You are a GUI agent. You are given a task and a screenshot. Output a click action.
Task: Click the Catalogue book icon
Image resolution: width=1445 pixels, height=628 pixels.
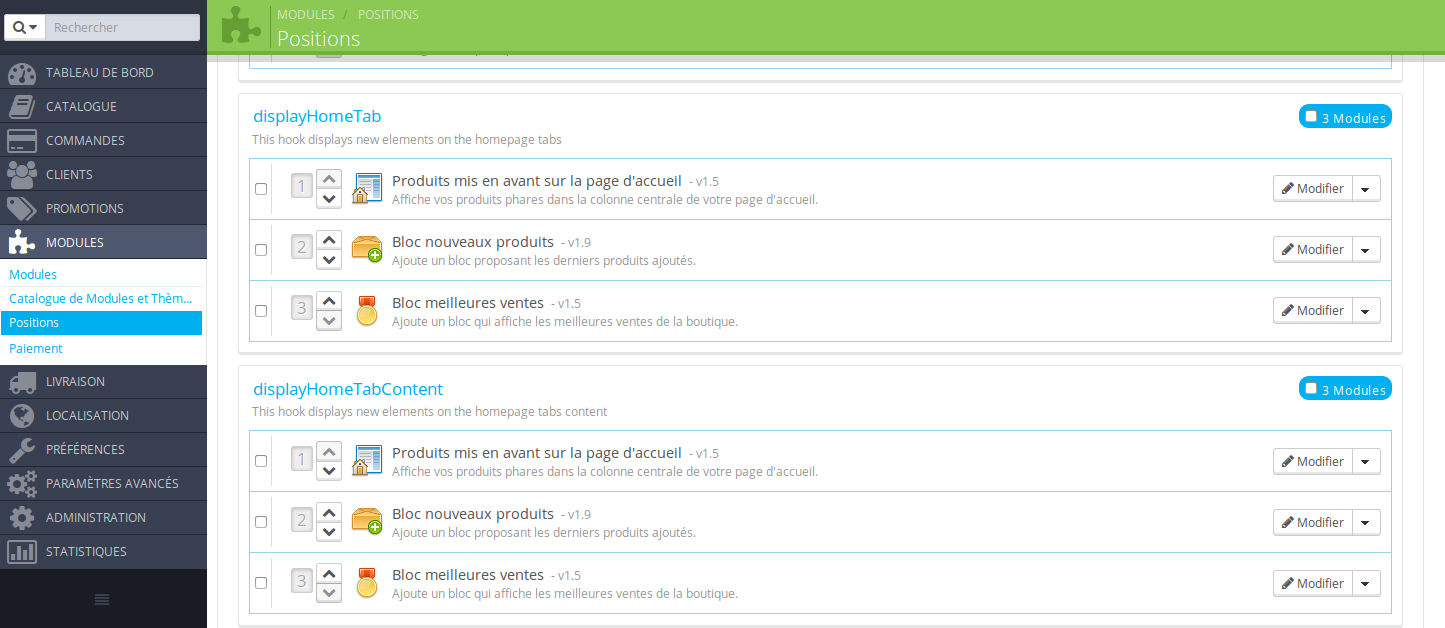(x=22, y=107)
